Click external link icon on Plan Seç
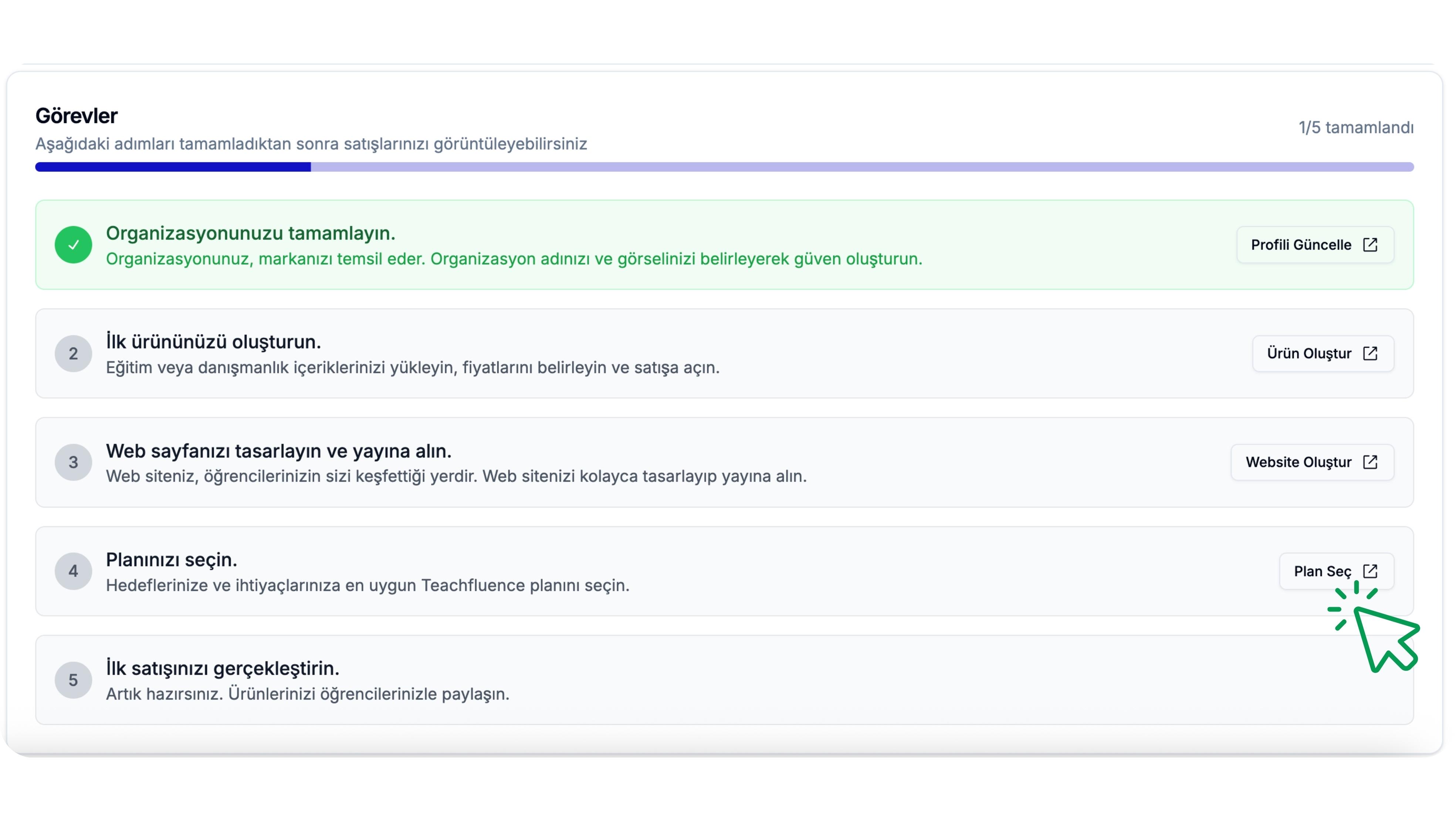 1370,571
